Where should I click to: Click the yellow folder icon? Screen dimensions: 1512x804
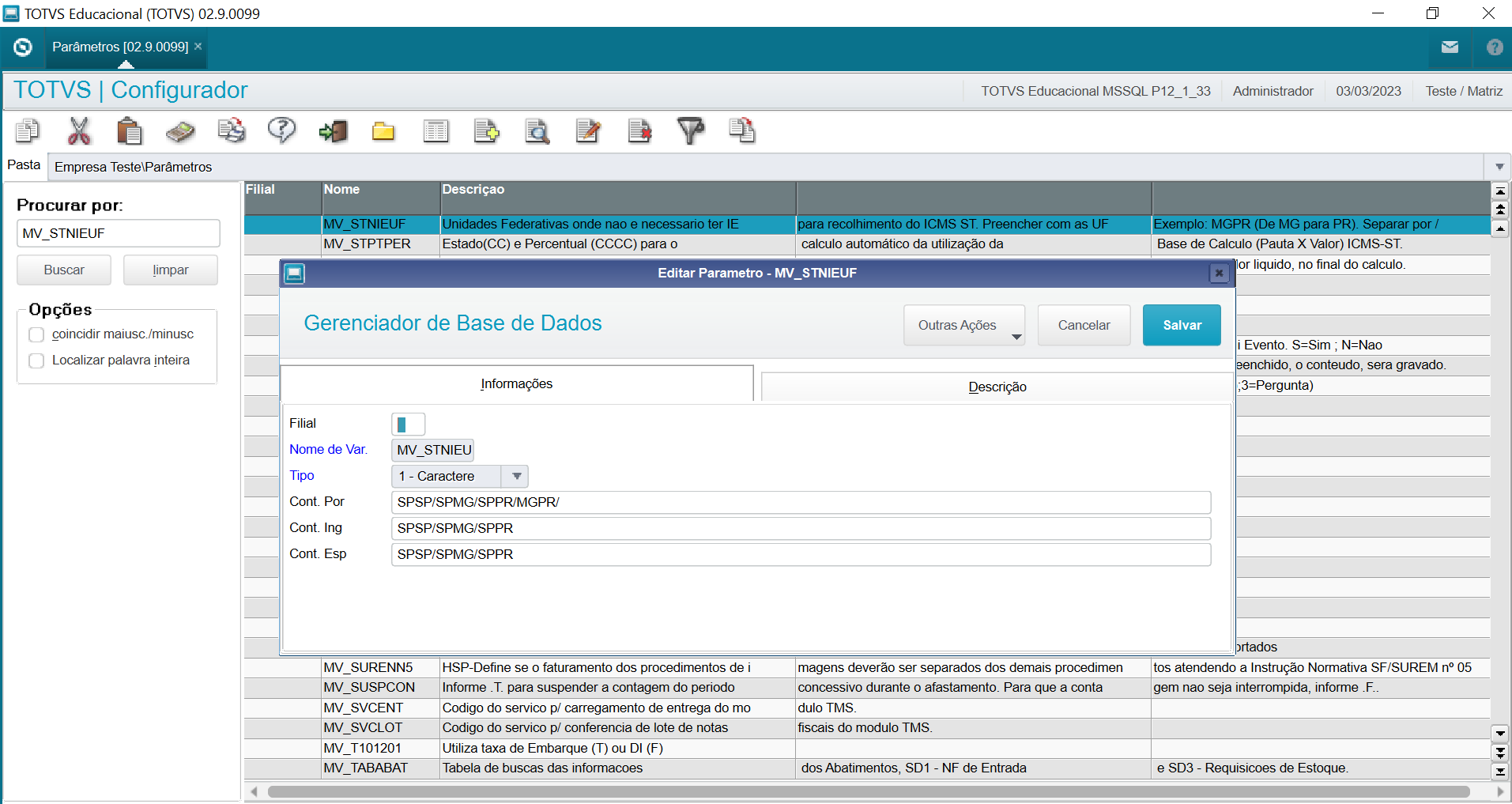pyautogui.click(x=383, y=131)
